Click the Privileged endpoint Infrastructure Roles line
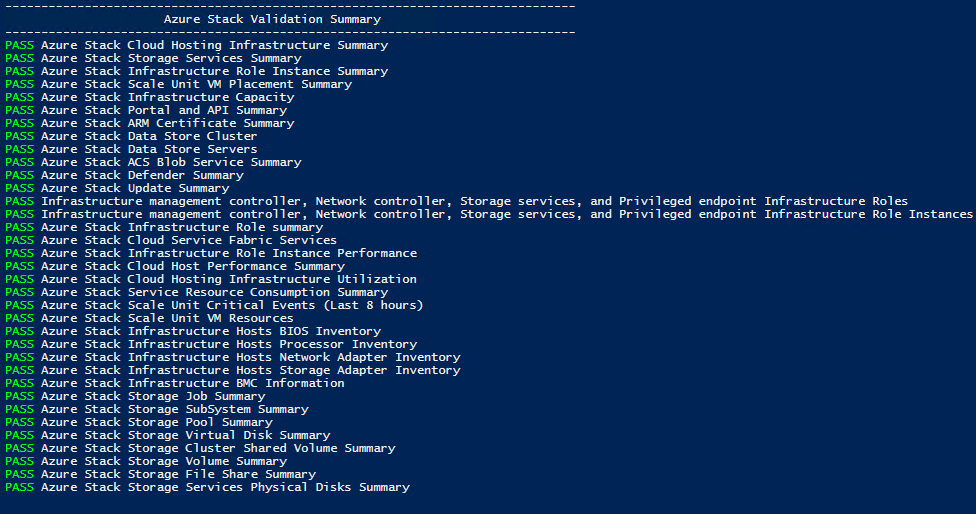Viewport: 976px width, 514px height. coord(457,202)
